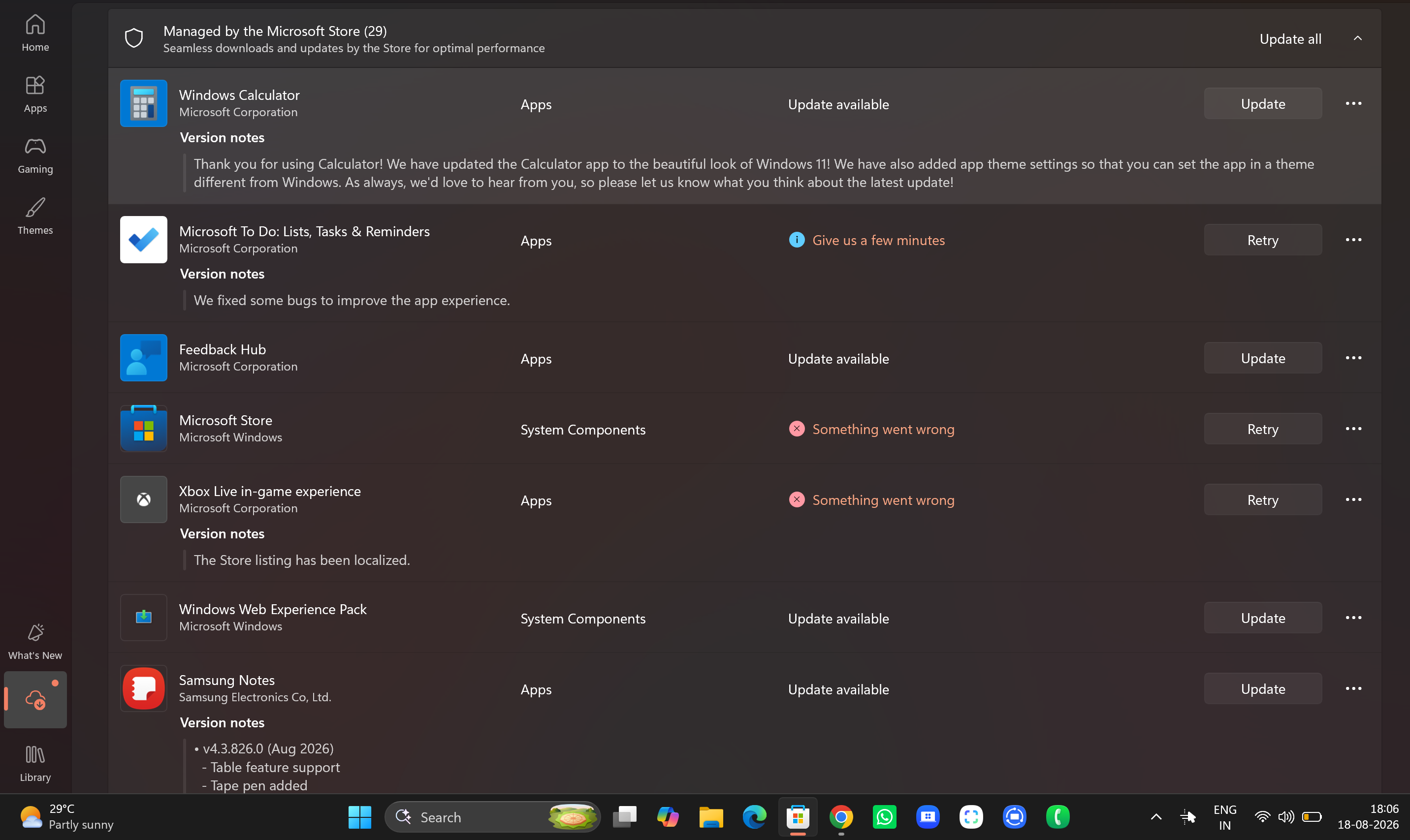The height and width of the screenshot is (840, 1410).
Task: Open more options for Windows Calculator
Action: click(1353, 103)
